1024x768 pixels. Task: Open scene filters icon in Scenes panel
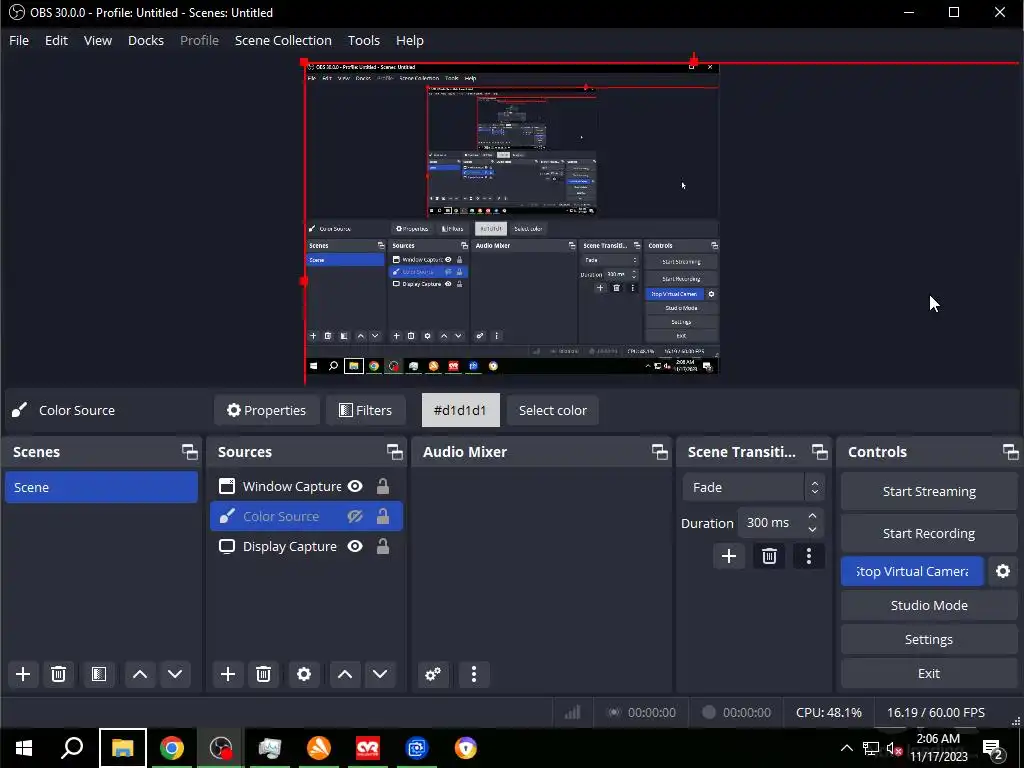tap(99, 674)
